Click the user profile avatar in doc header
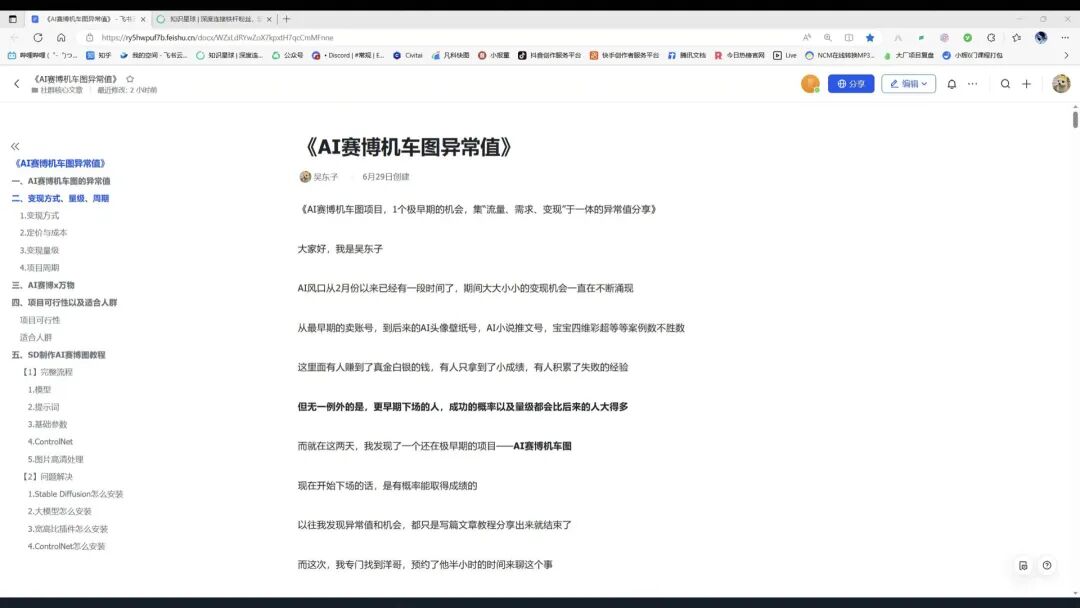This screenshot has width=1080, height=608. (x=1061, y=84)
